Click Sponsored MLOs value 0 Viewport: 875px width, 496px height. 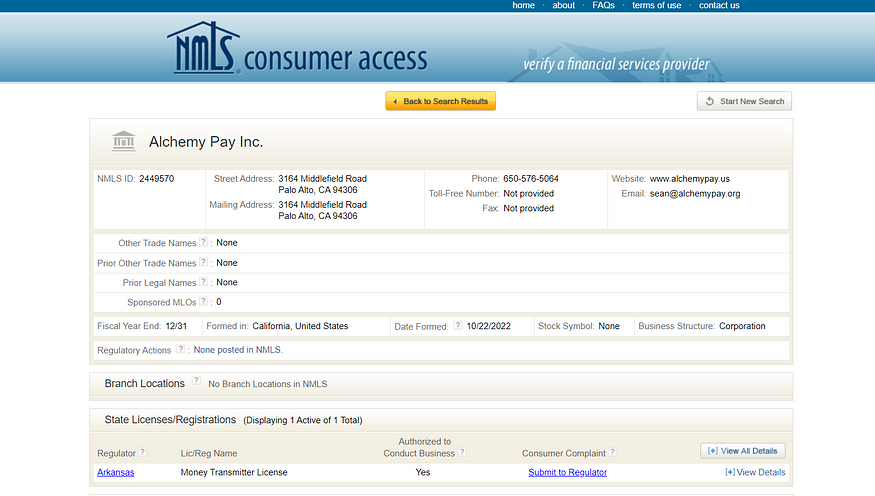point(219,302)
